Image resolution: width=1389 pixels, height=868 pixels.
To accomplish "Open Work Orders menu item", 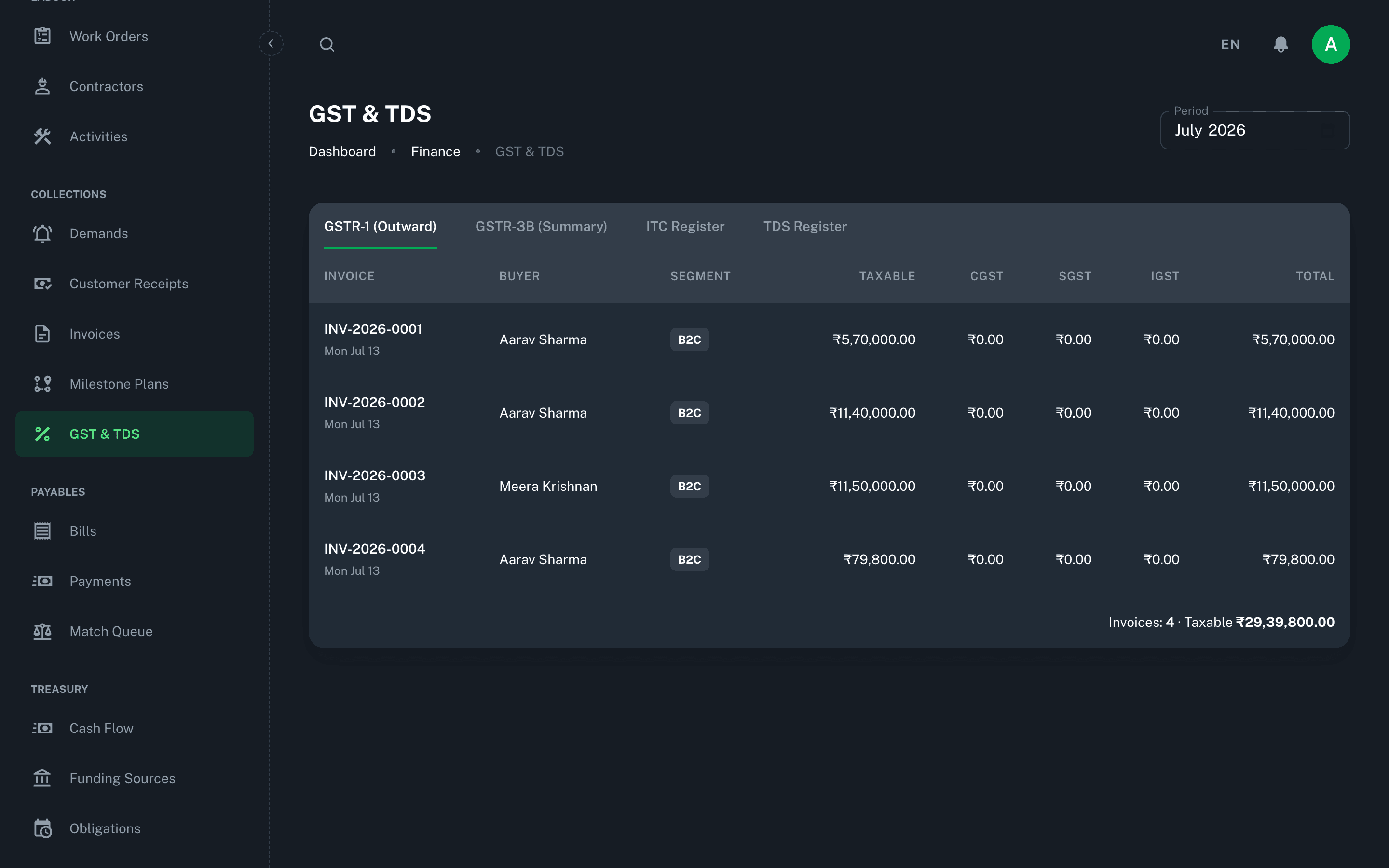I will (134, 36).
